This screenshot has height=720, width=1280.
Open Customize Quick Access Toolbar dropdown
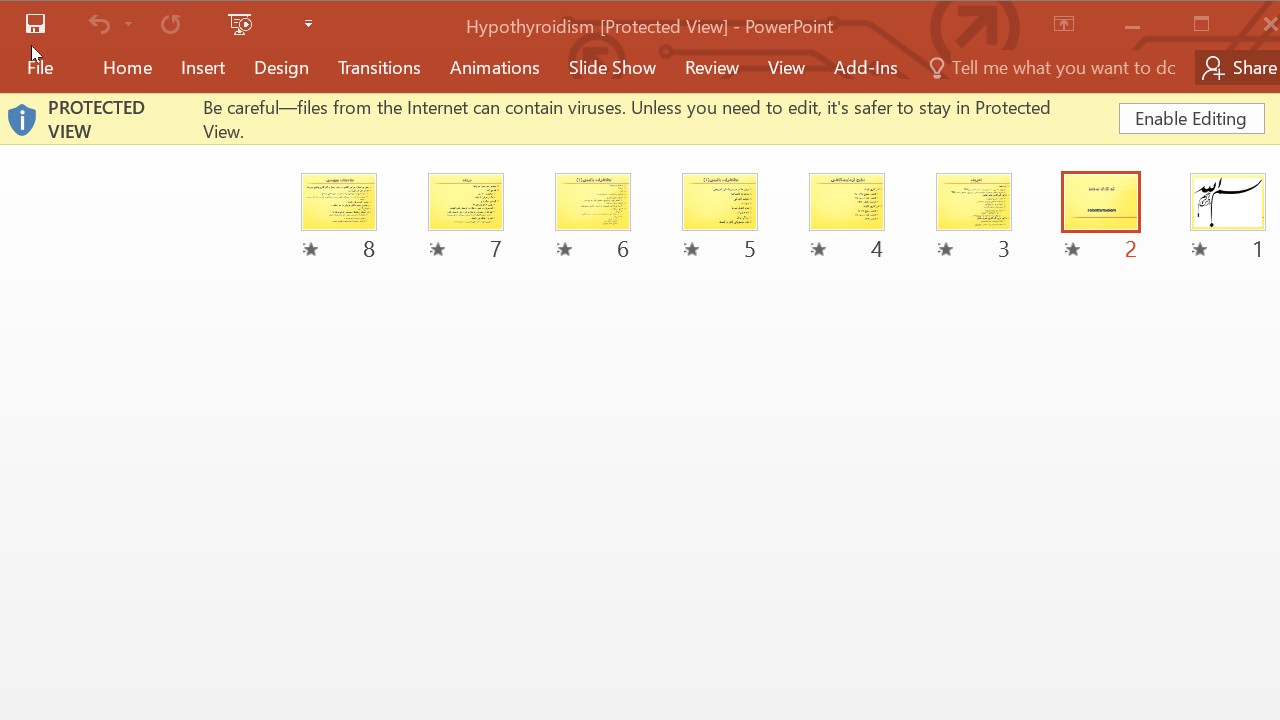308,24
